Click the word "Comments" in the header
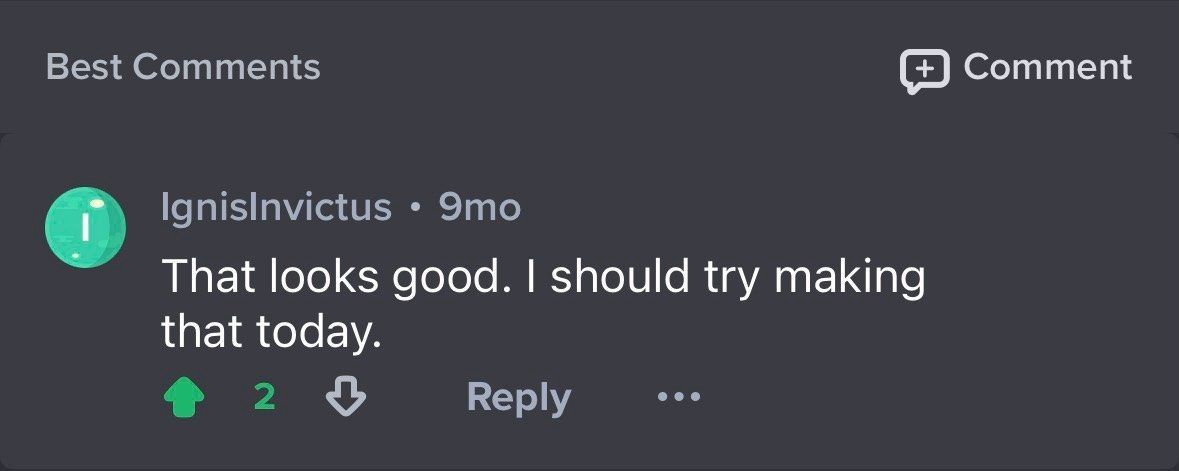1179x471 pixels. click(226, 67)
